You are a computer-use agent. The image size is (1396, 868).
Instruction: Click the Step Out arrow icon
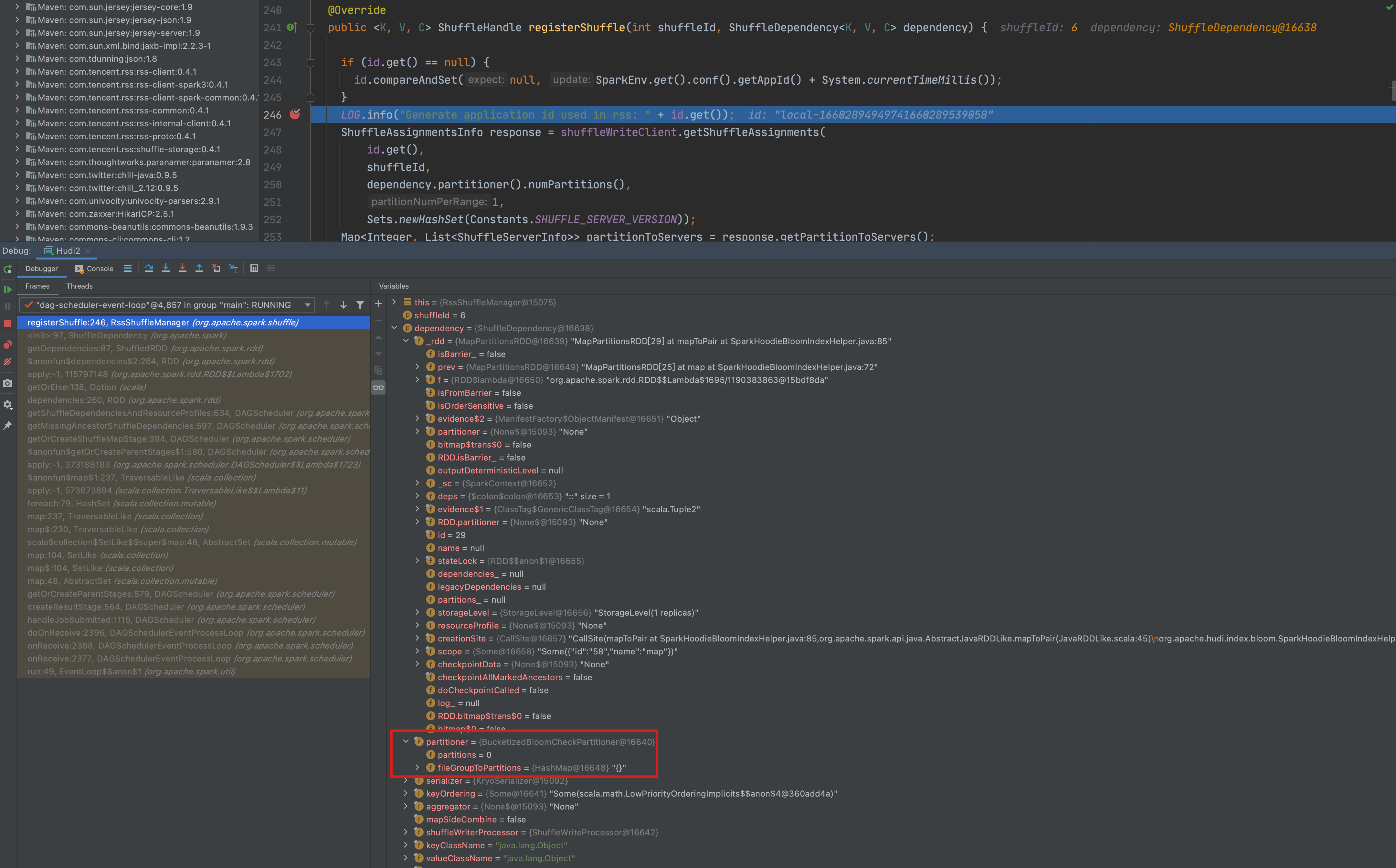coord(199,268)
